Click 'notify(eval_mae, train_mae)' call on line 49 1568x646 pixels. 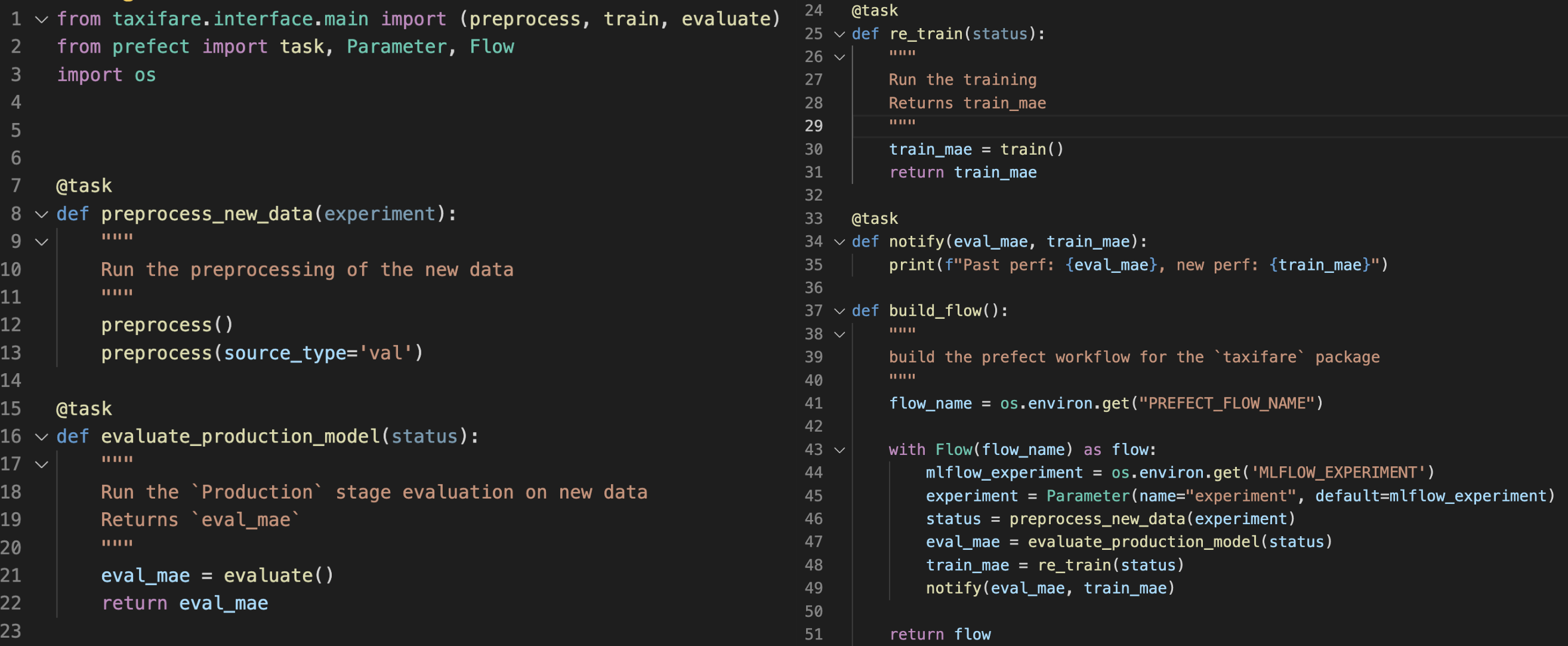(1051, 589)
